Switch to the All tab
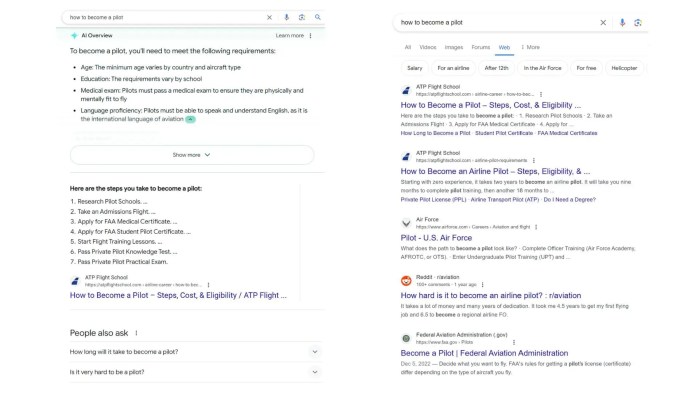This screenshot has height=393, width=700. pos(408,47)
